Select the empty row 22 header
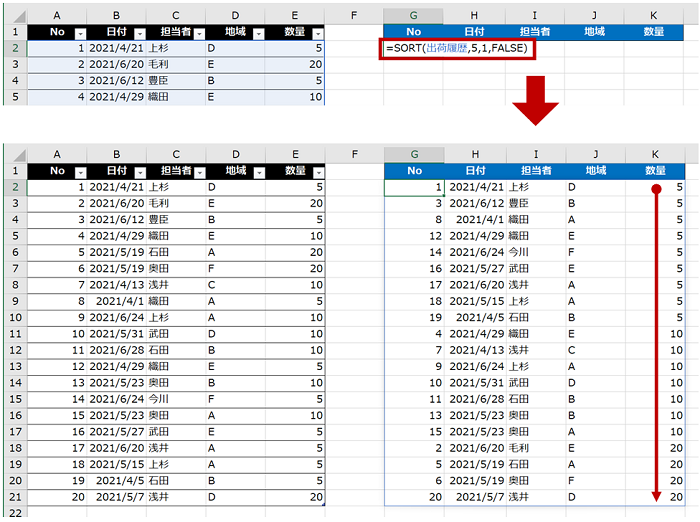700x522 pixels. (14, 512)
